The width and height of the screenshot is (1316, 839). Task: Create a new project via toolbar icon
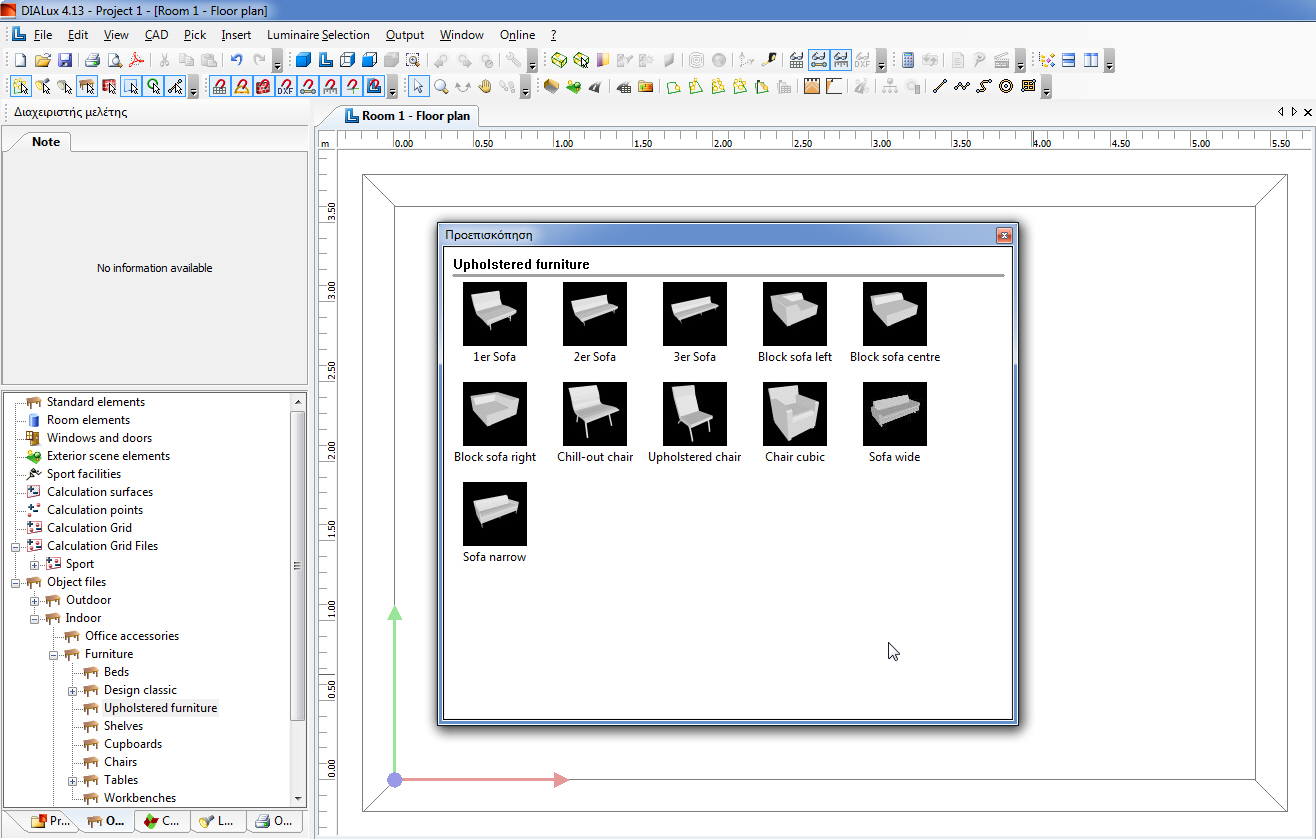(x=20, y=60)
